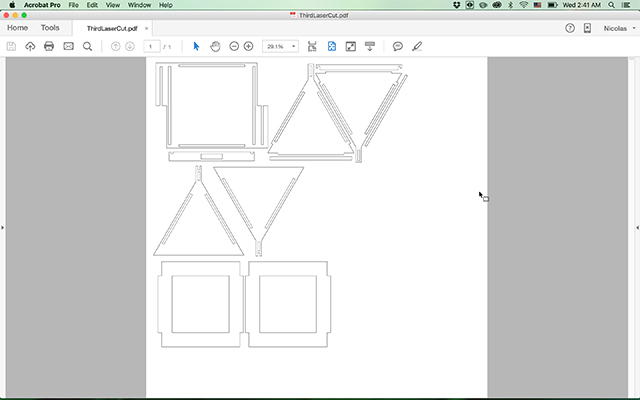Open the find text magnifier icon

87,47
